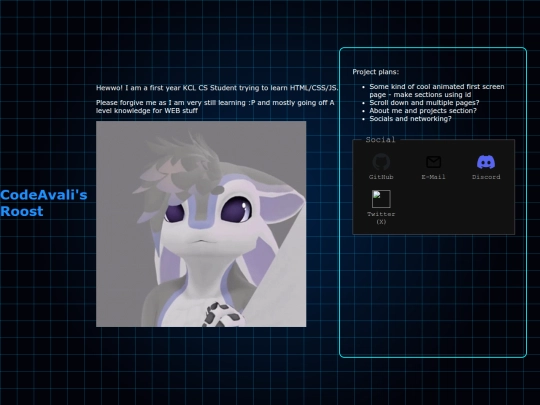The image size is (540, 405).
Task: Click the Twitter (X) text label
Action: point(381,218)
